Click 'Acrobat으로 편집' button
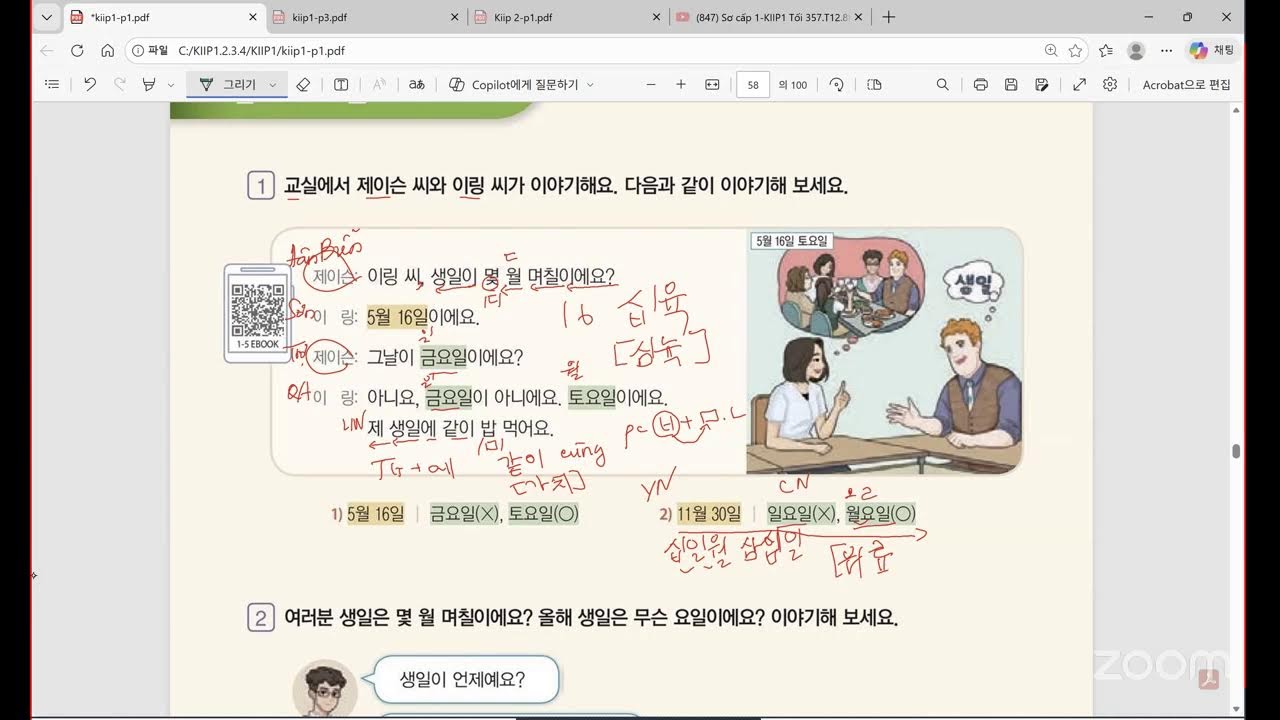 coord(1187,85)
